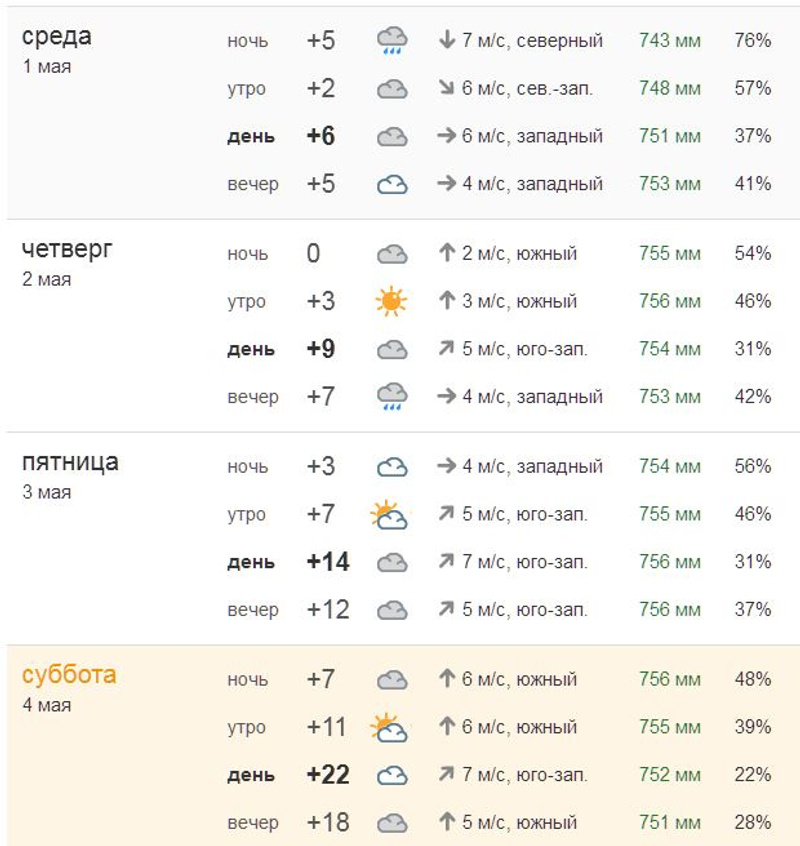
Task: Click the north wind down arrow on Wednesday night
Action: [447, 41]
